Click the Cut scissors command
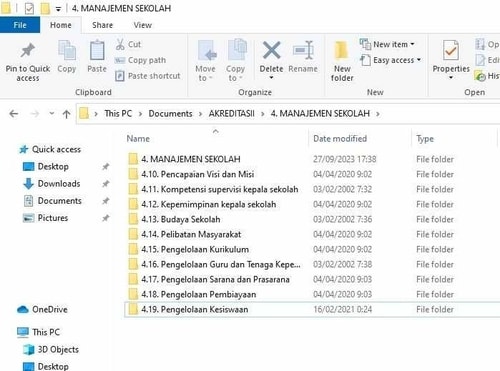 [129, 44]
